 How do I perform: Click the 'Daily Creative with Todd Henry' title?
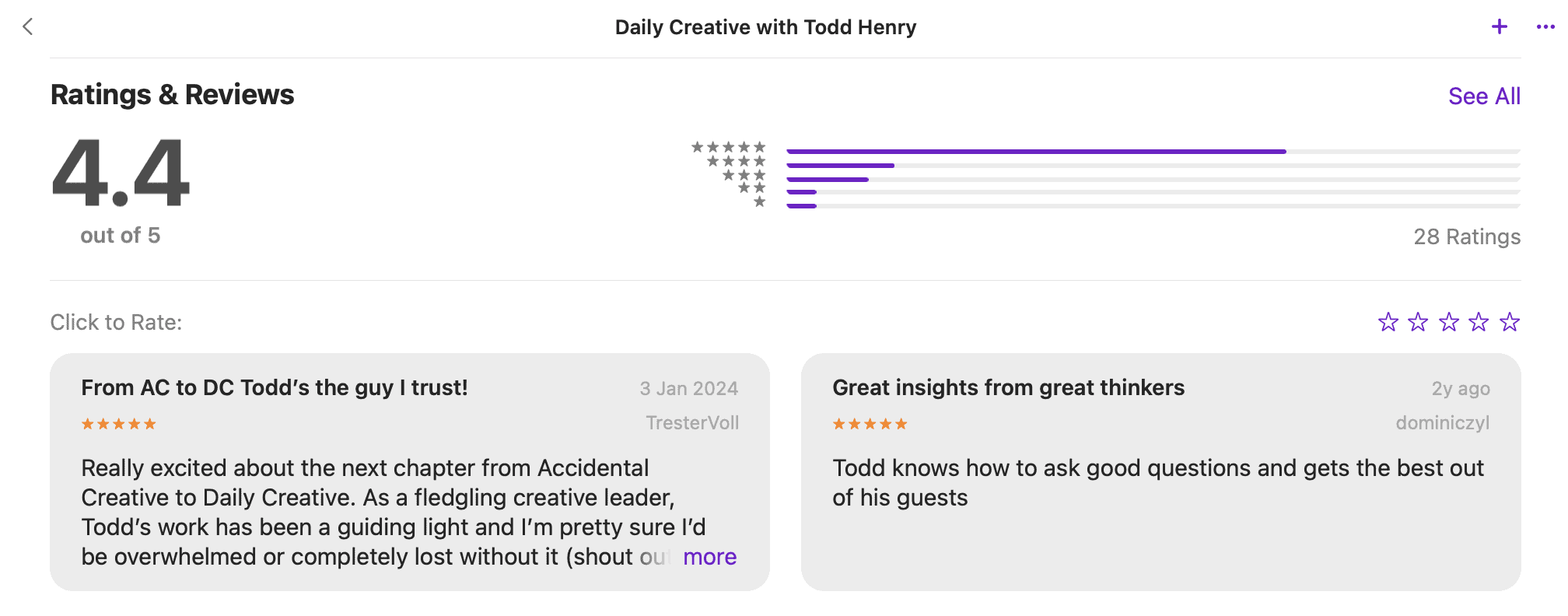coord(765,27)
